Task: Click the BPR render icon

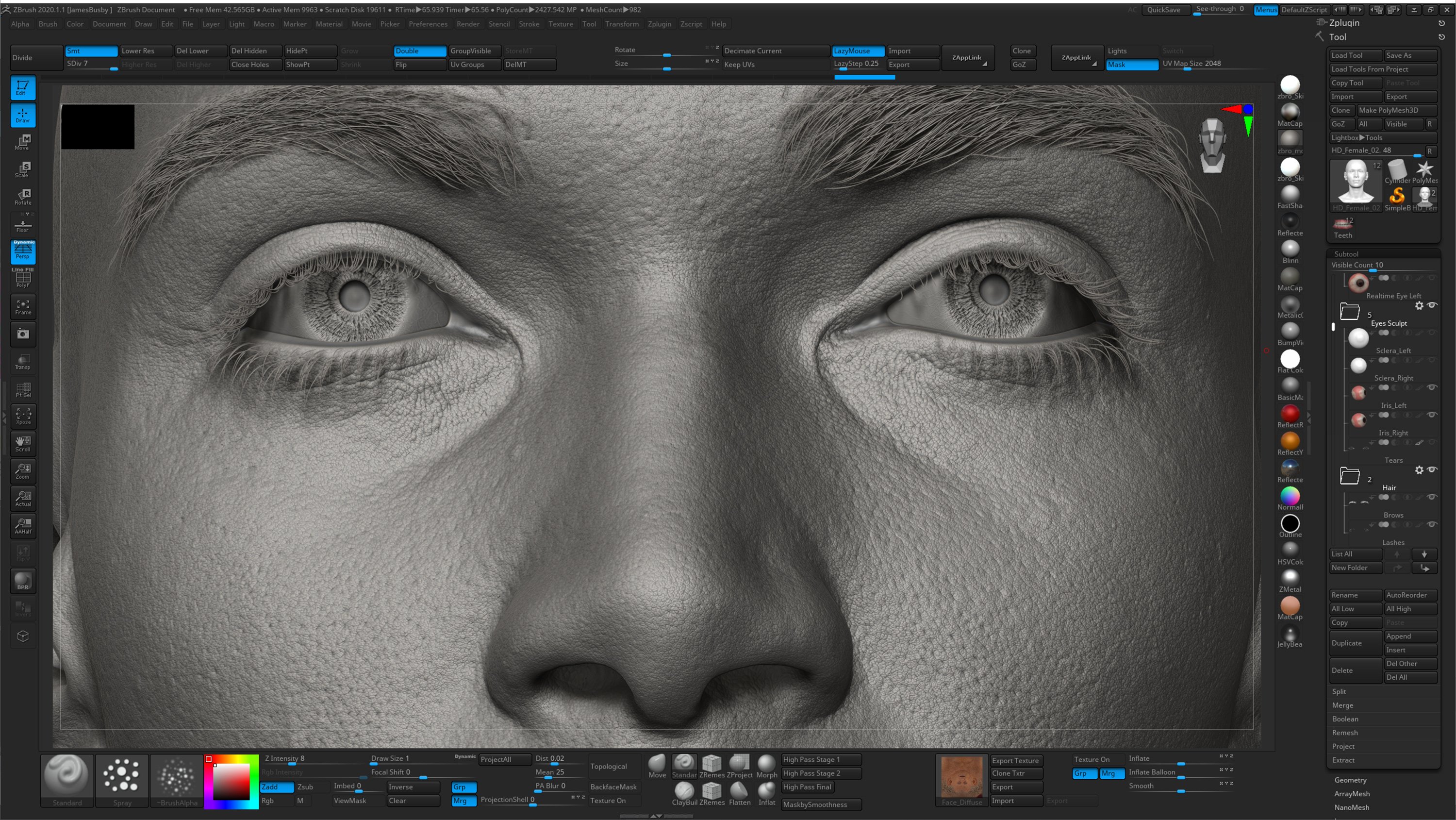Action: [x=23, y=581]
